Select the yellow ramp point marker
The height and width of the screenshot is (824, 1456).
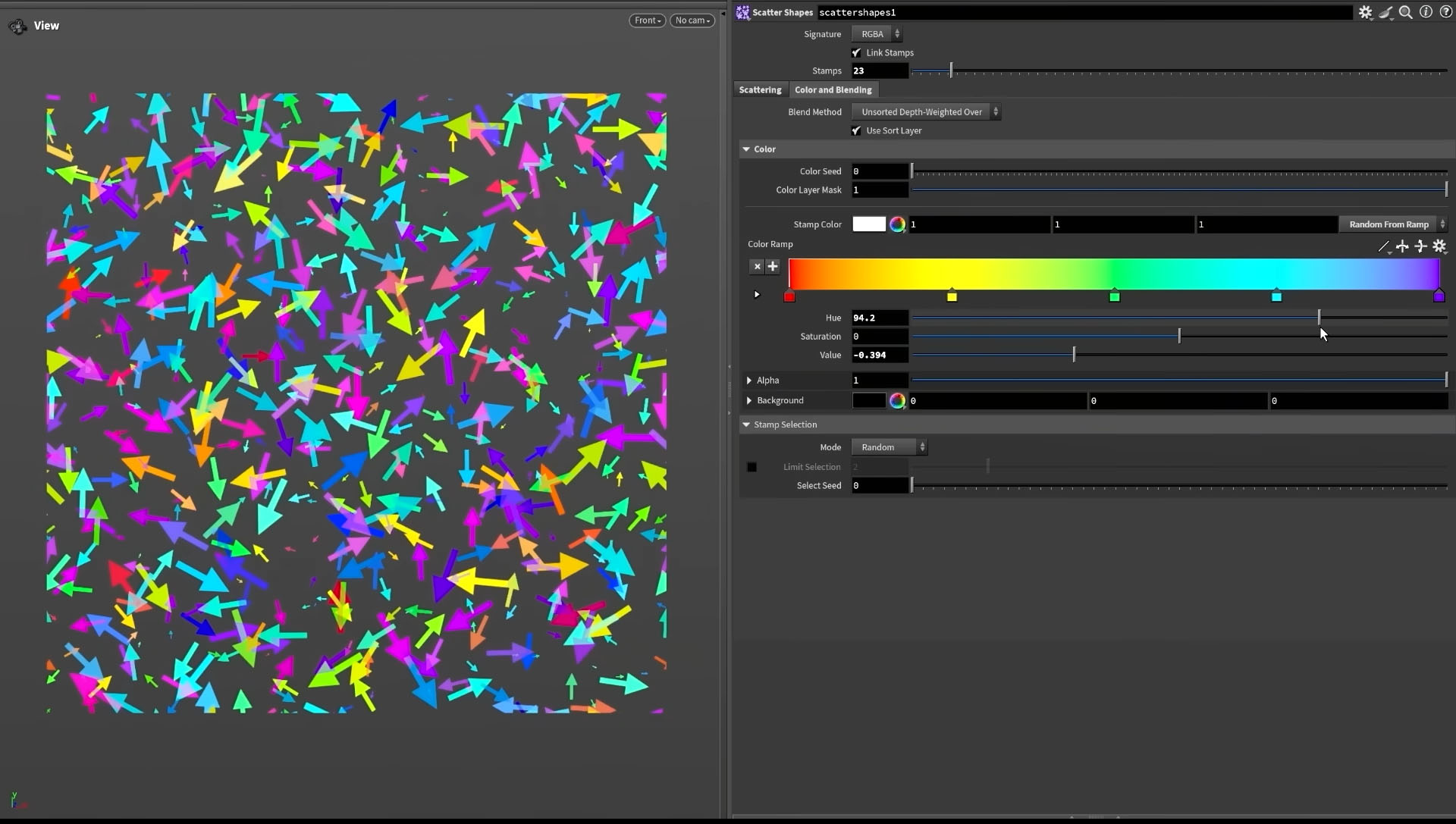tap(952, 296)
